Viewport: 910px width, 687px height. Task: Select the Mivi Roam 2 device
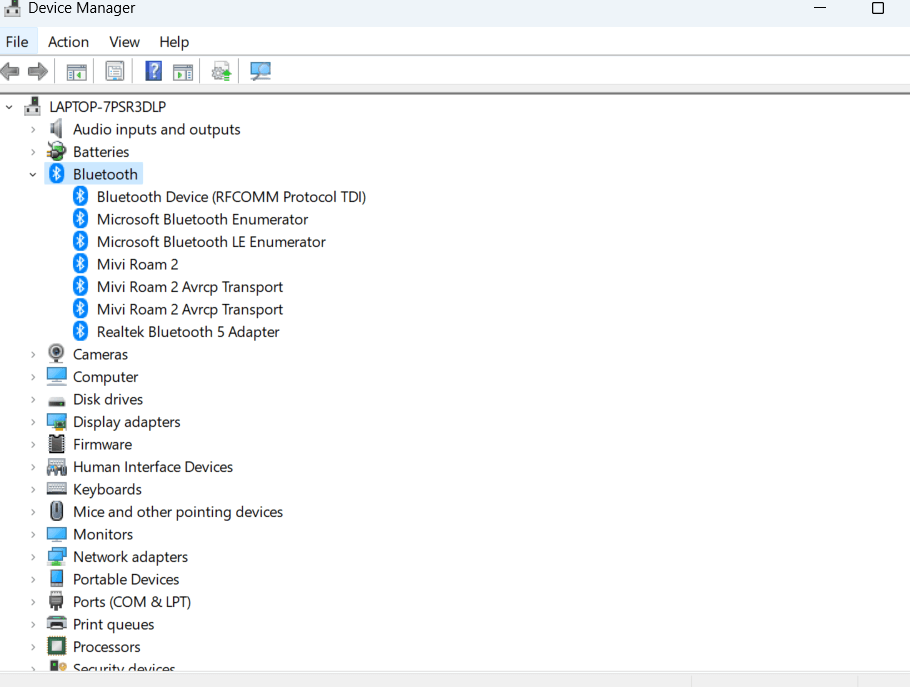click(x=138, y=263)
